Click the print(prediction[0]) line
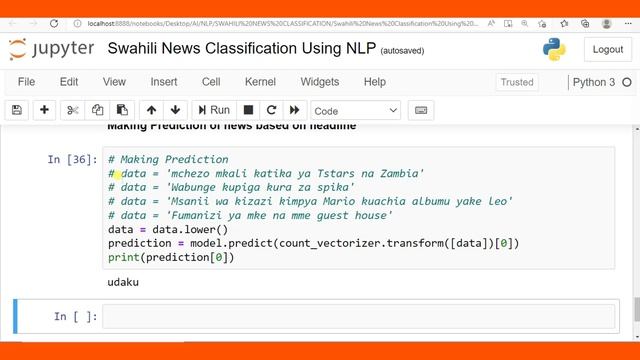 [x=171, y=258]
